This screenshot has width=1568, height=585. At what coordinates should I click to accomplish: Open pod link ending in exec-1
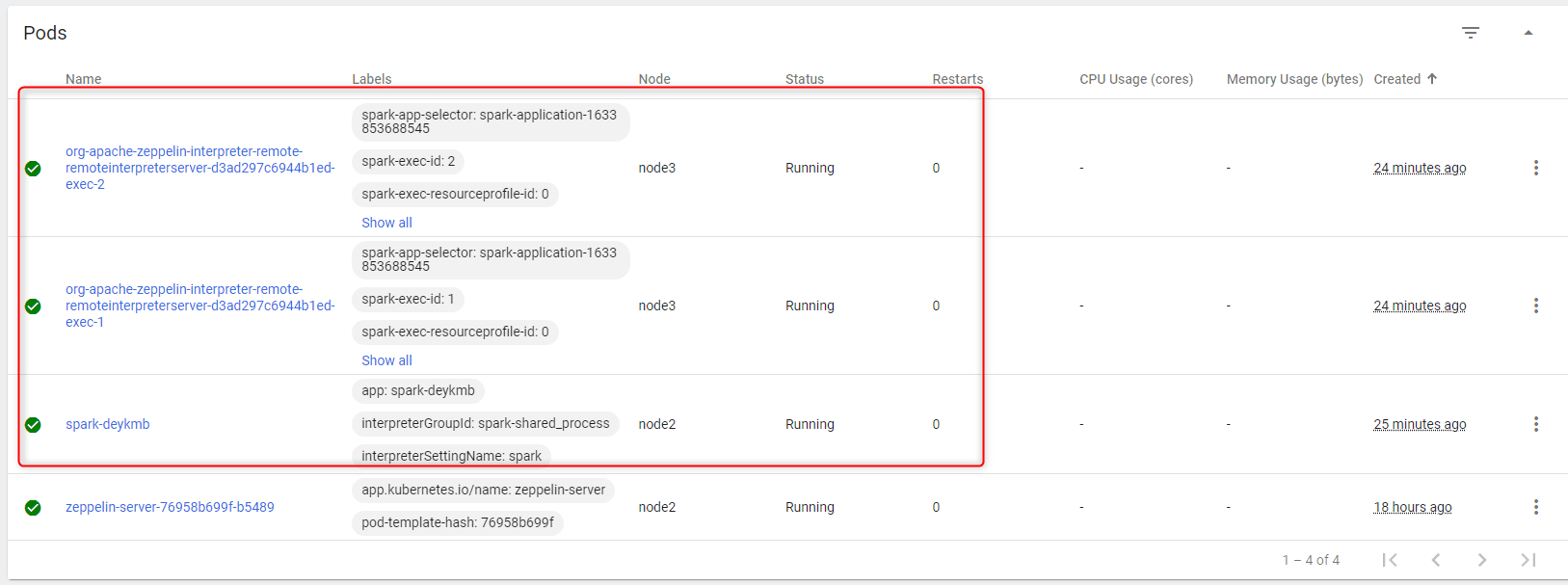click(x=200, y=306)
